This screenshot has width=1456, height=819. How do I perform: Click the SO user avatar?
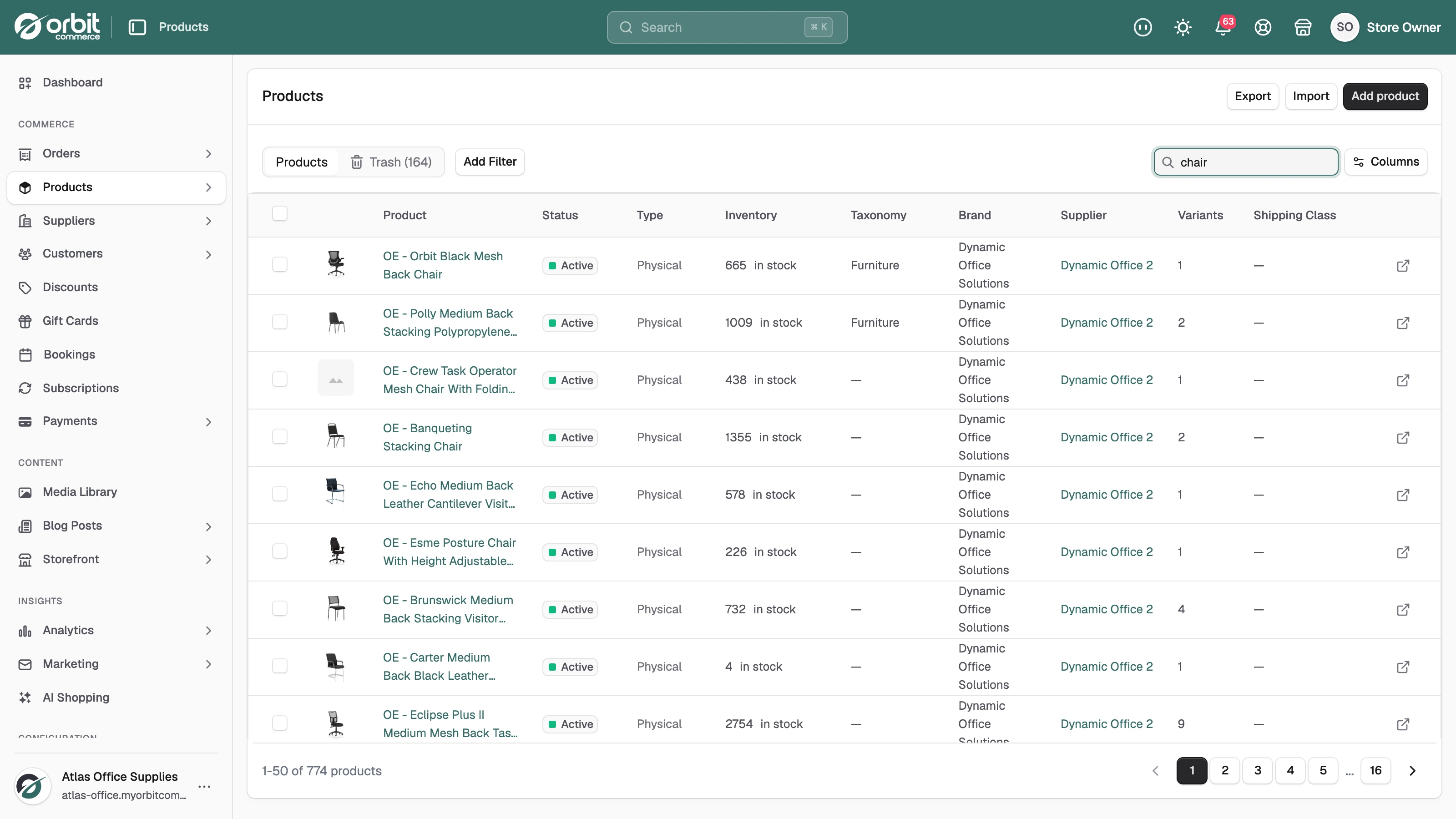tap(1345, 27)
